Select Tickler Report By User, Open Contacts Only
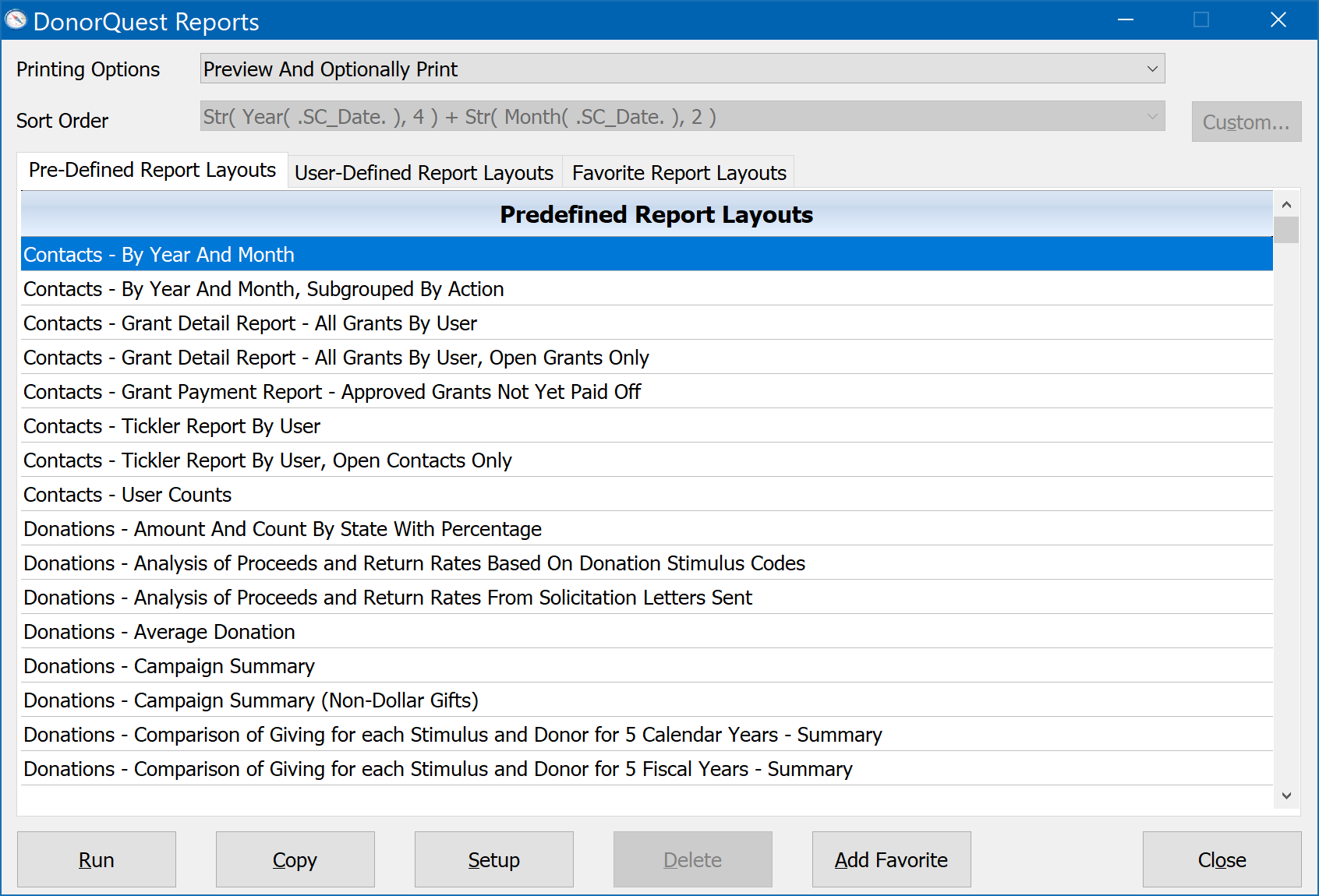The image size is (1319, 896). click(647, 460)
